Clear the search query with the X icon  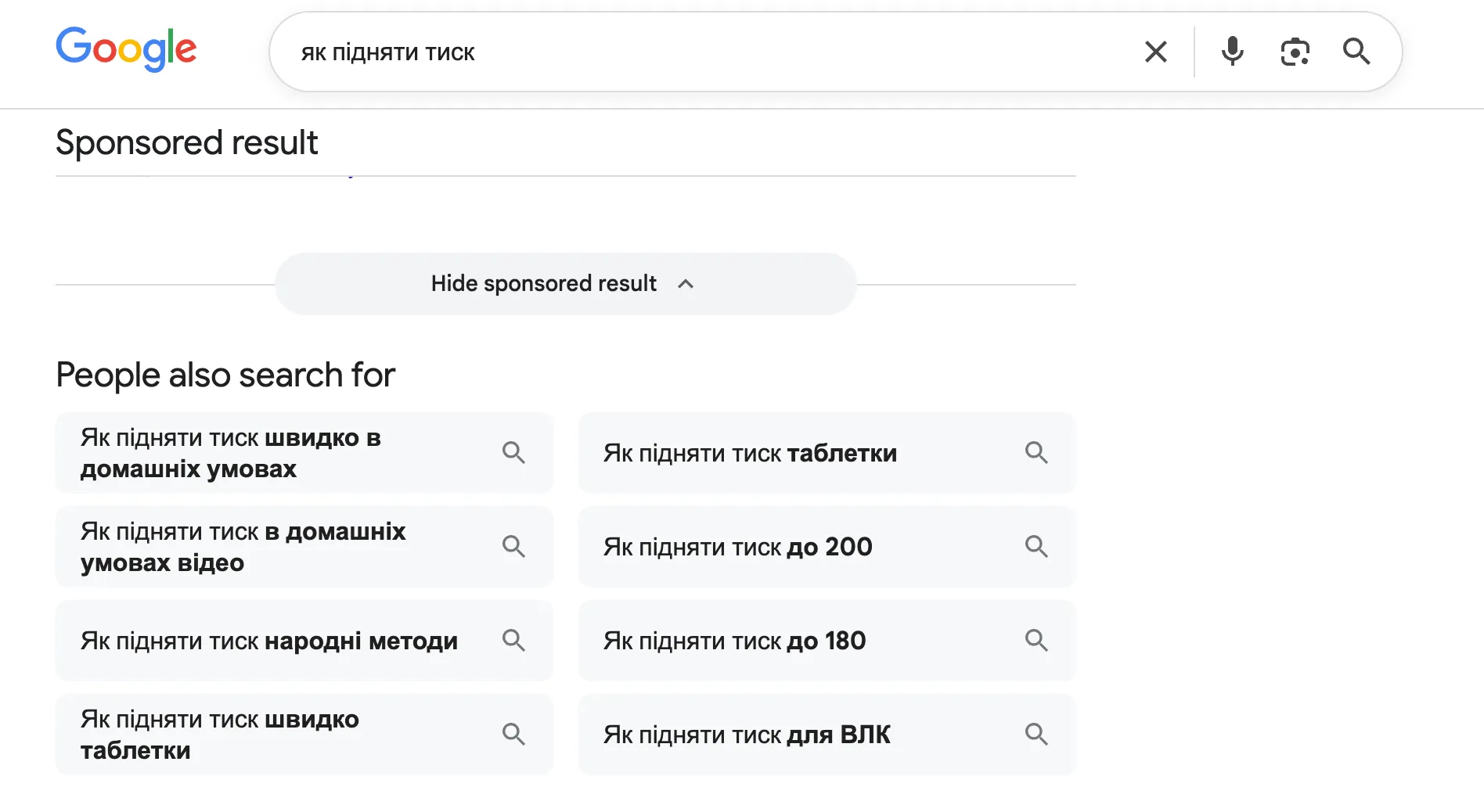(1155, 52)
